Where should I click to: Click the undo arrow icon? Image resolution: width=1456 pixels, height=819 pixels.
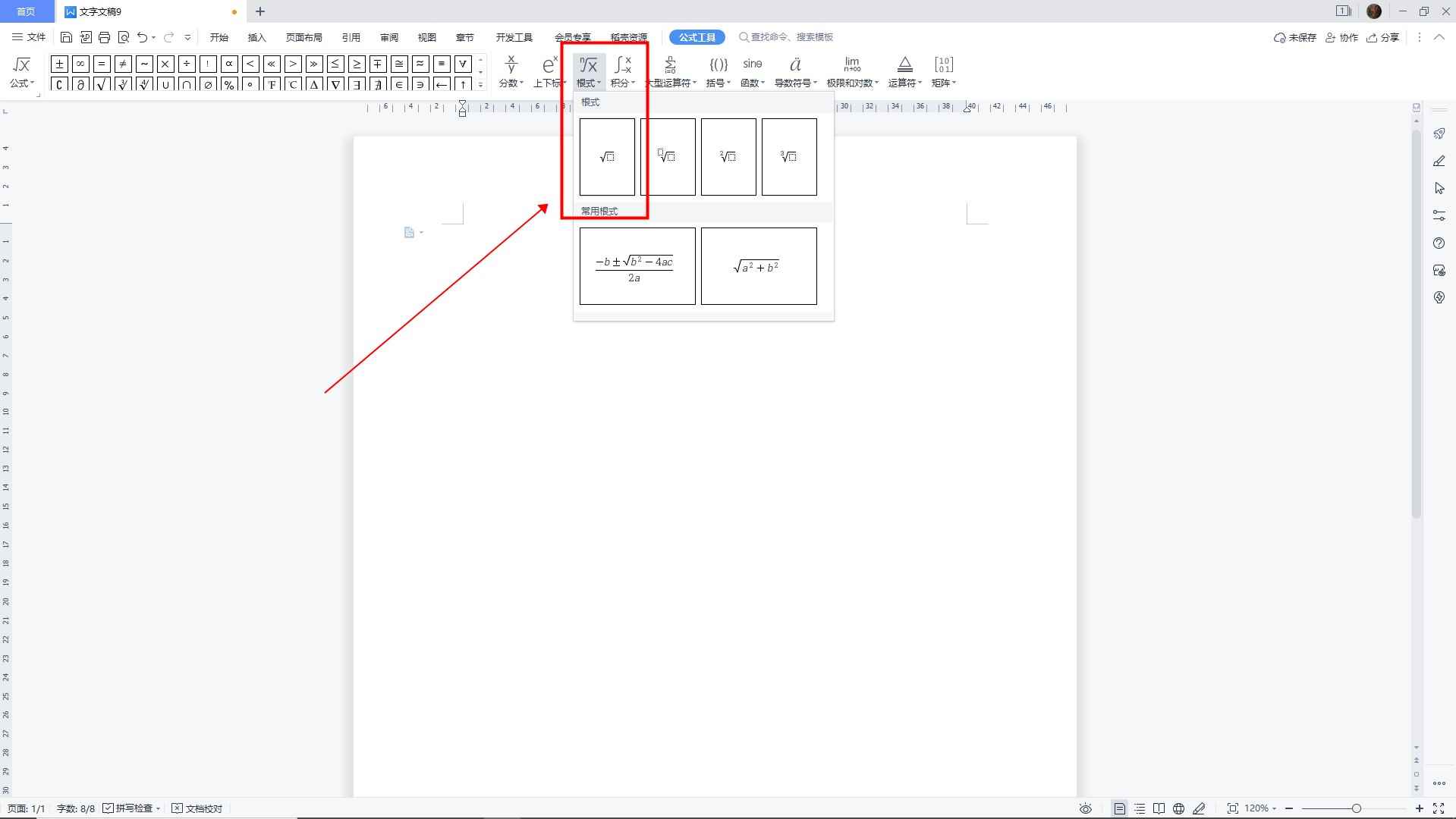tap(142, 37)
